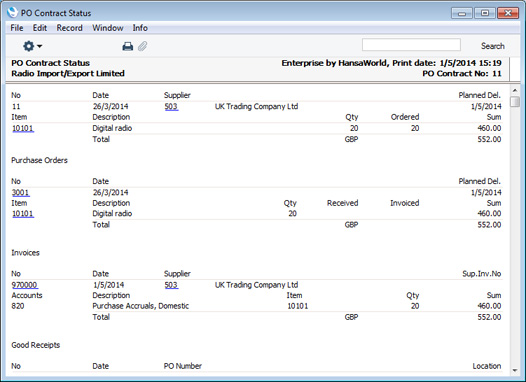This screenshot has height=382, width=526.
Task: Select contract number 11 in No column
Action: (x=16, y=107)
